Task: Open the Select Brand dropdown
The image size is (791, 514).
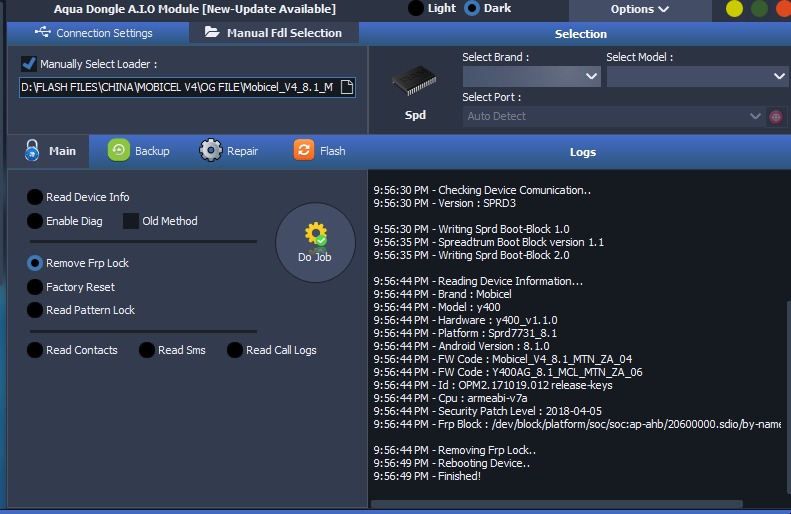Action: pyautogui.click(x=531, y=76)
